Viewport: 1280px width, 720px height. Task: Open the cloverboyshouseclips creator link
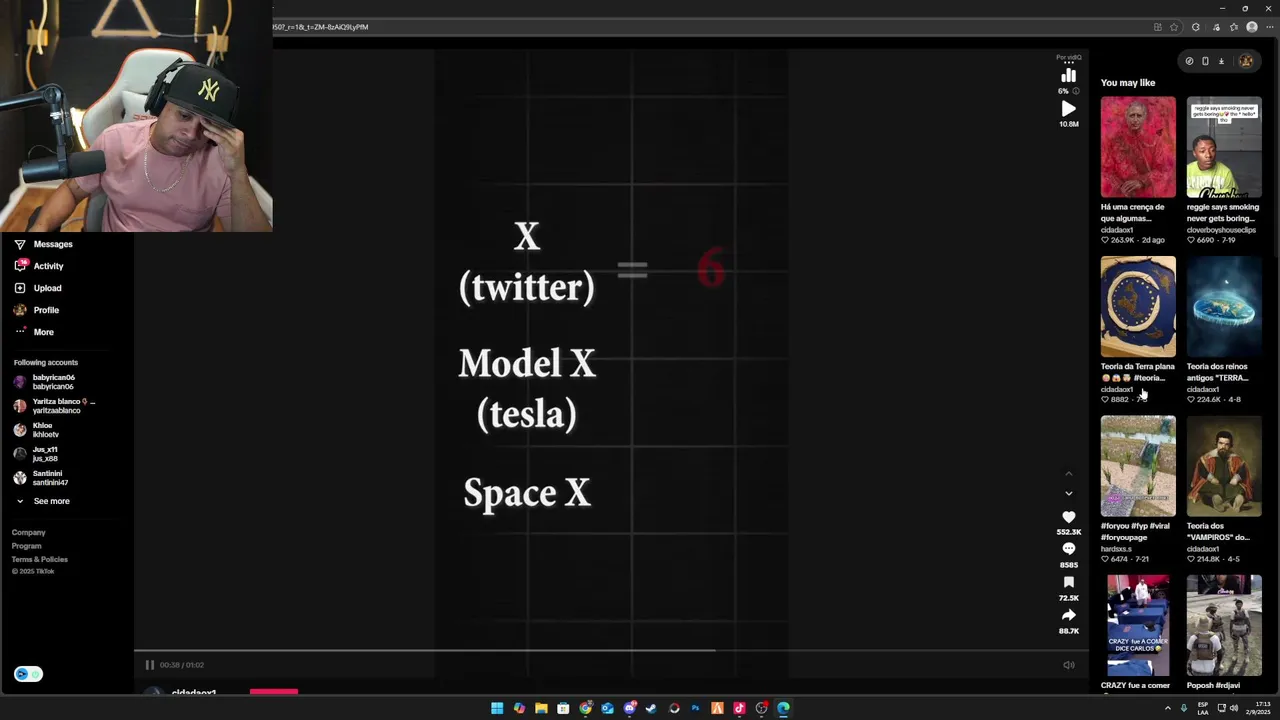pyautogui.click(x=1221, y=230)
